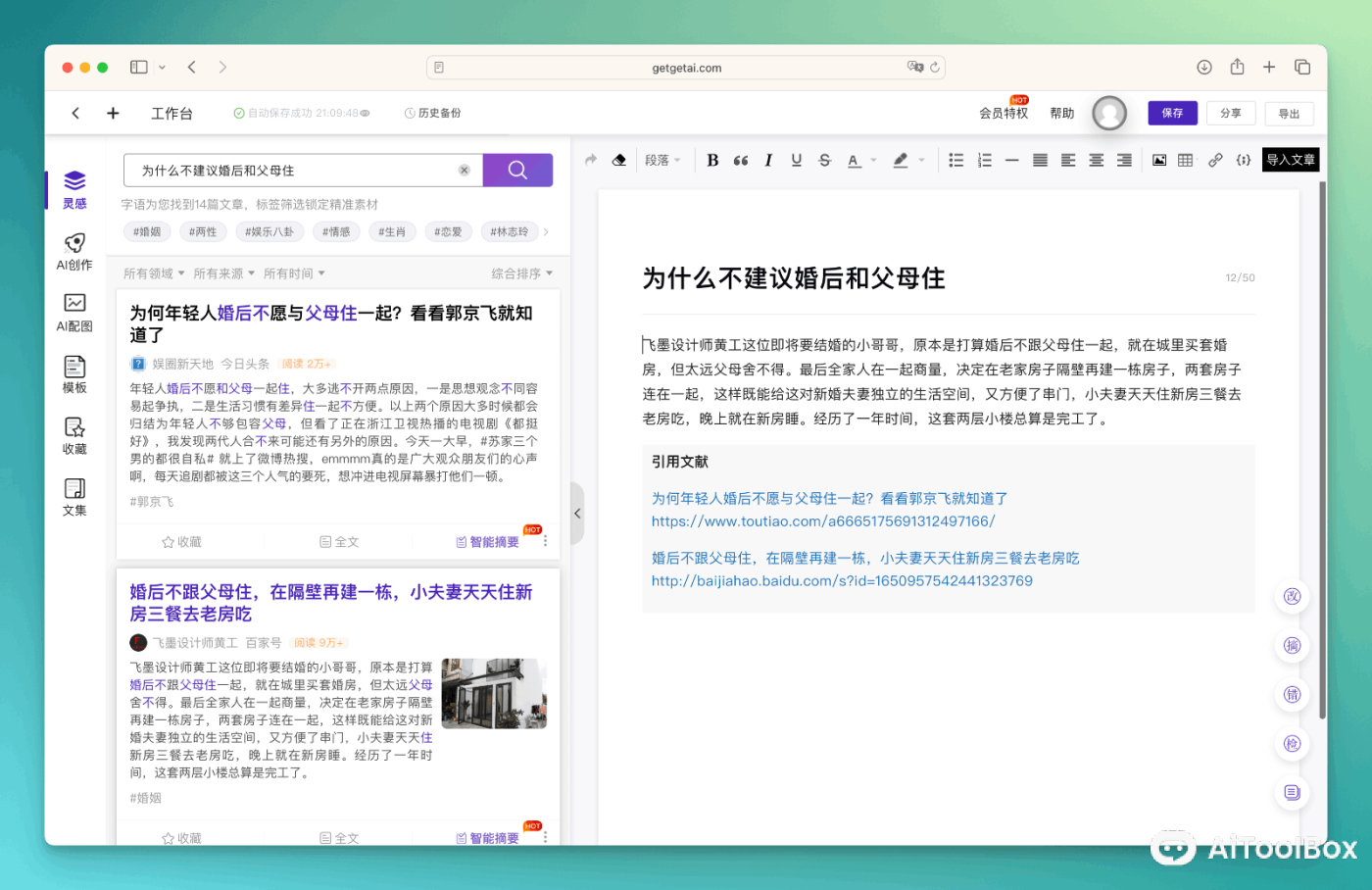Select the #婚姻 tag filter
This screenshot has height=890, width=1372.
click(147, 232)
